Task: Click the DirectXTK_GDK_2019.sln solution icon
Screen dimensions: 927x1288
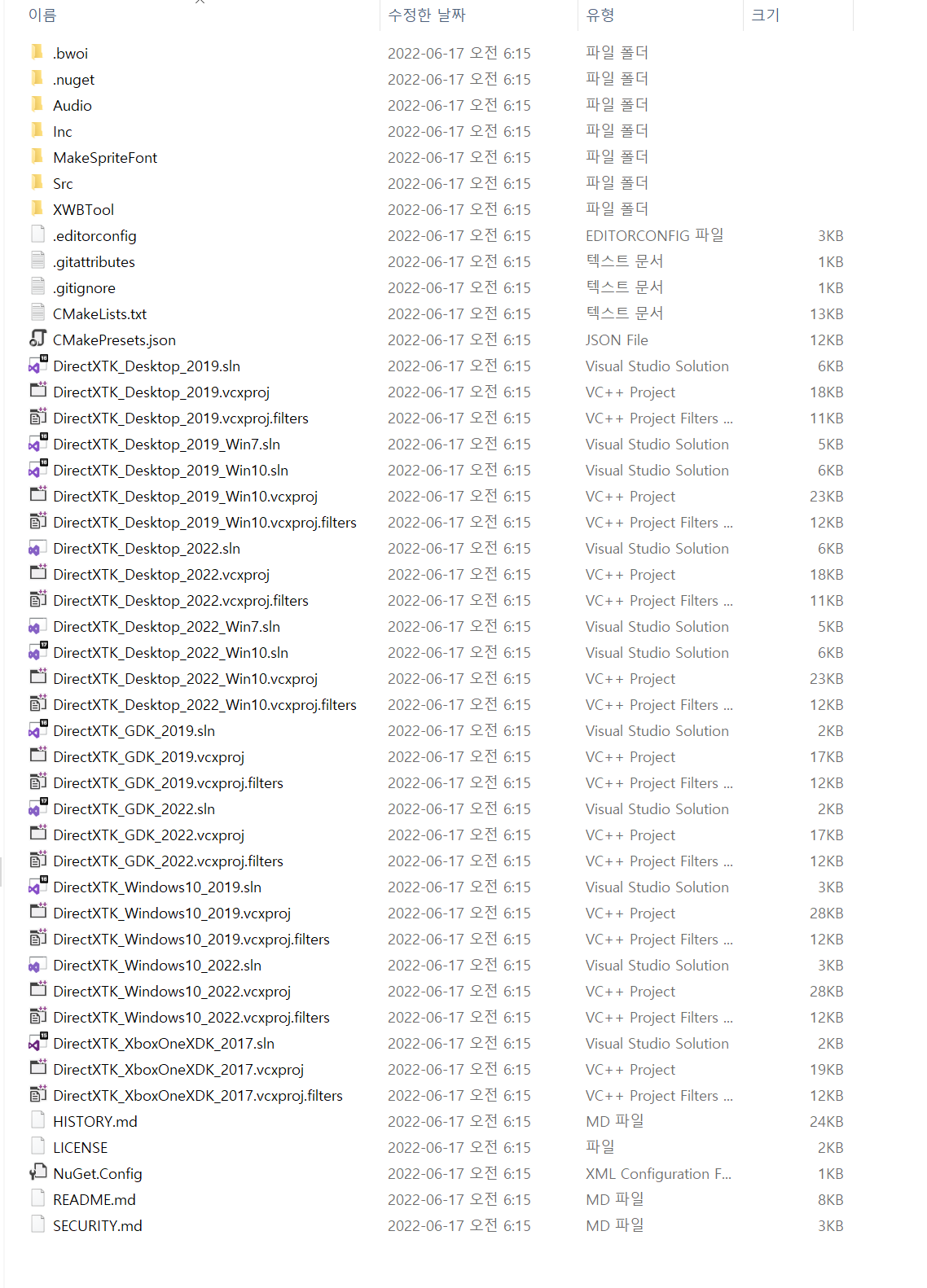Action: 37,730
